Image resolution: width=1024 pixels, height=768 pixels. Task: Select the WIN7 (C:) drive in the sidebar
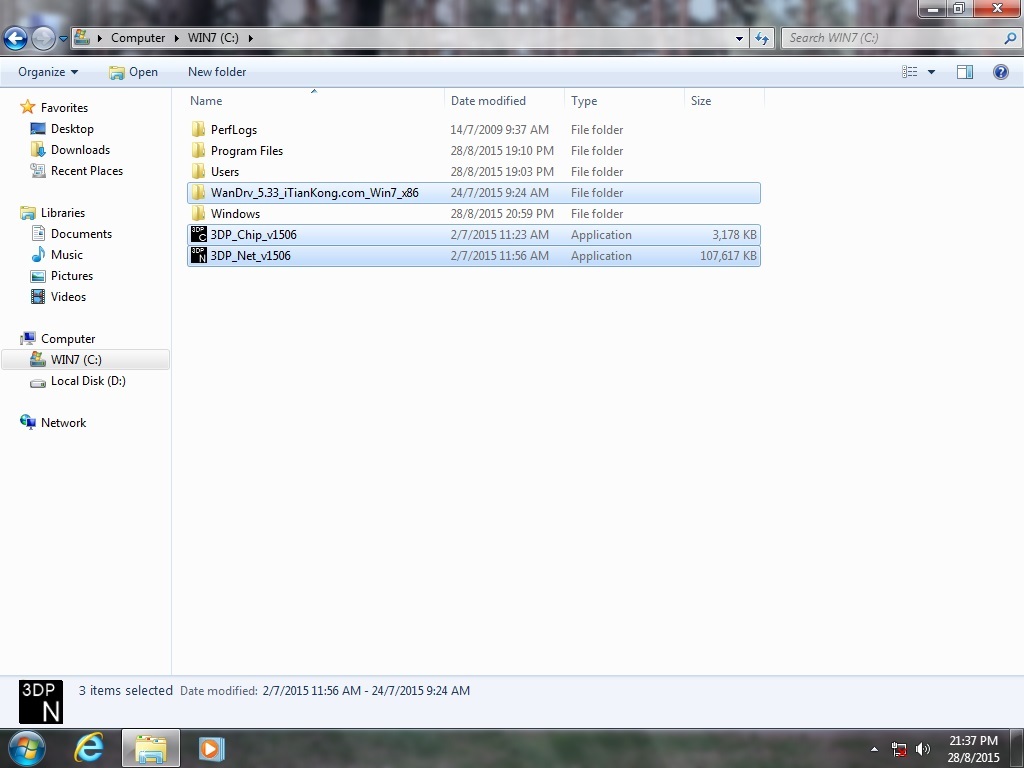86,359
